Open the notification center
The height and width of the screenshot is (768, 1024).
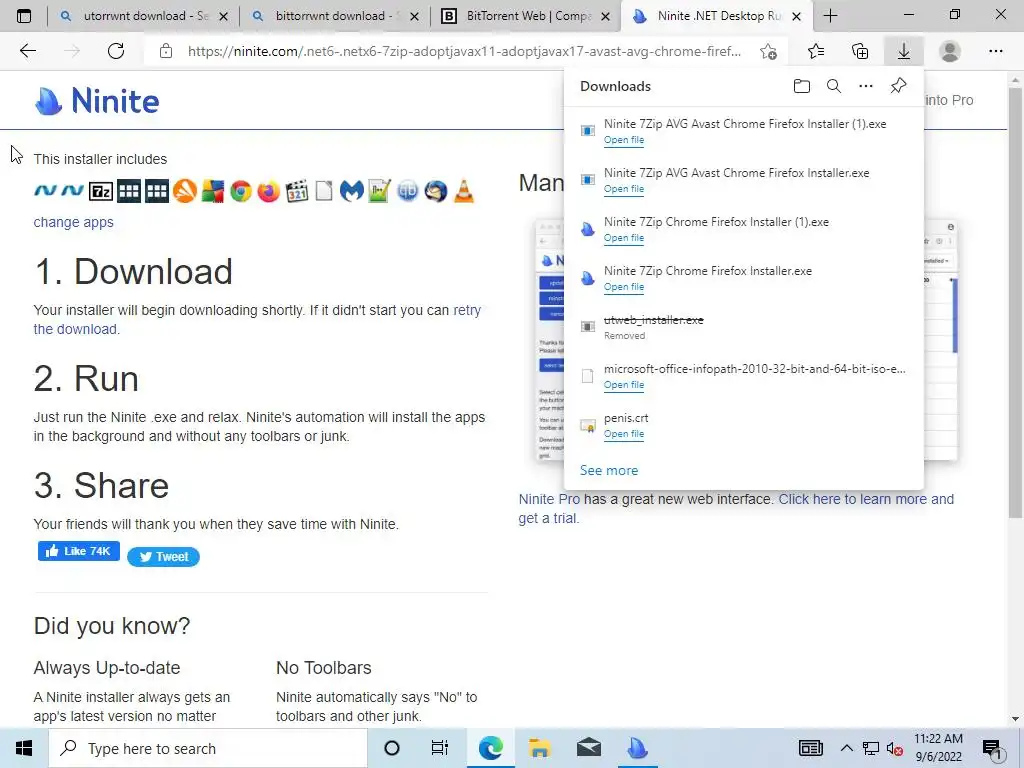point(992,749)
